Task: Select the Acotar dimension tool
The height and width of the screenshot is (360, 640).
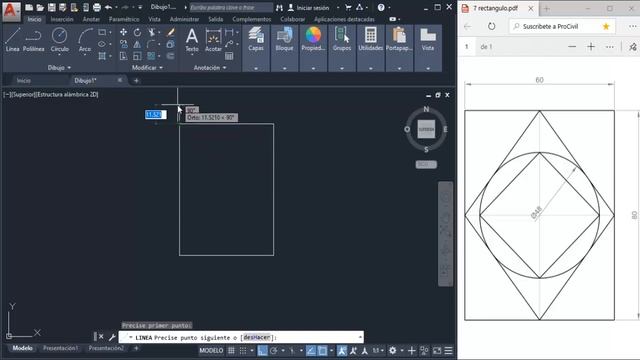Action: tap(213, 40)
